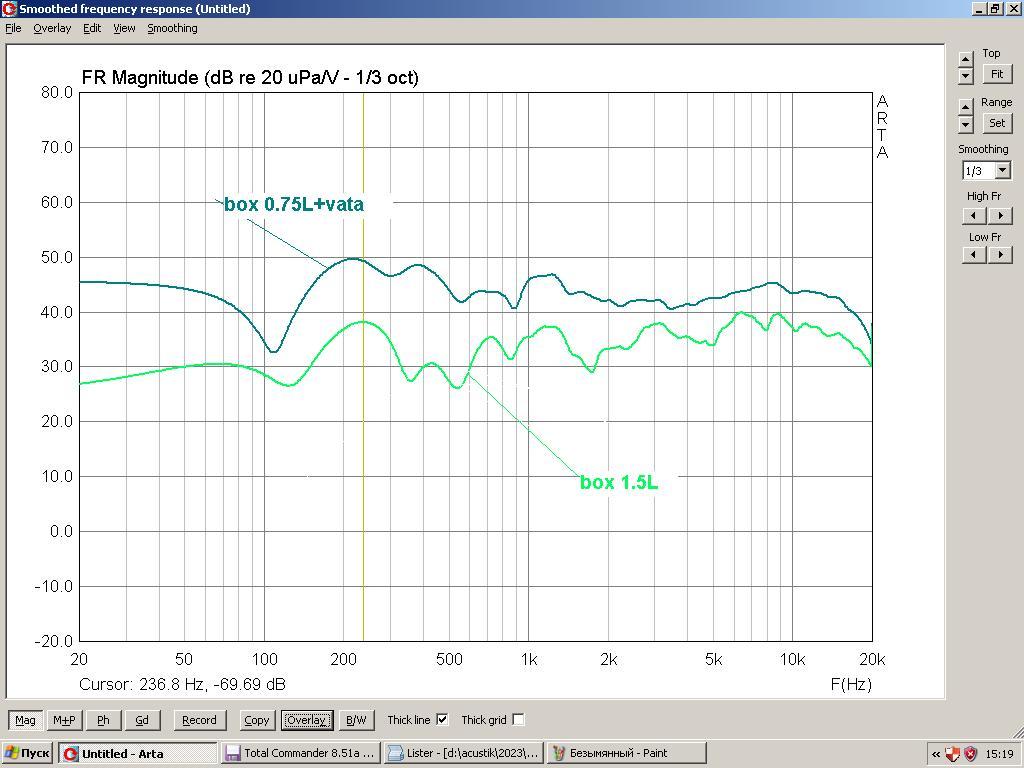The width and height of the screenshot is (1024, 768).
Task: Open the Edit menu
Action: click(92, 28)
